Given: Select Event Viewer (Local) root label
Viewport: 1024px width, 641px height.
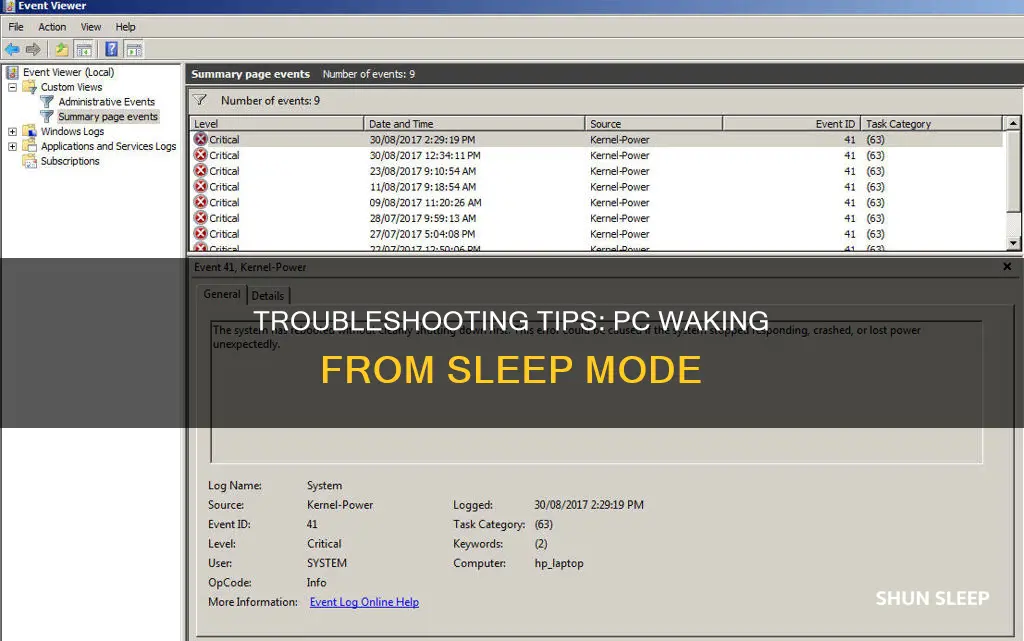Looking at the screenshot, I should [x=69, y=72].
